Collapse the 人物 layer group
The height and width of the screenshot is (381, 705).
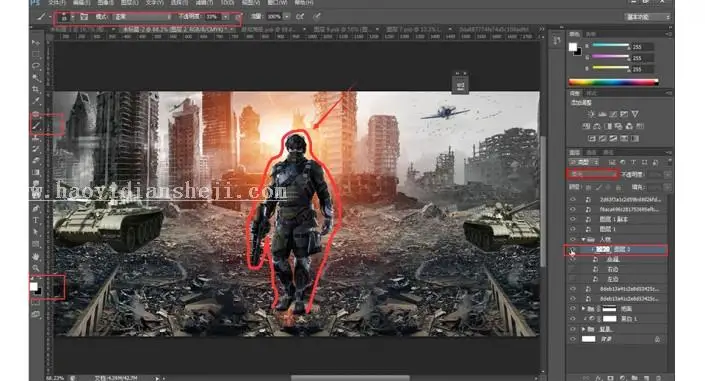[583, 239]
